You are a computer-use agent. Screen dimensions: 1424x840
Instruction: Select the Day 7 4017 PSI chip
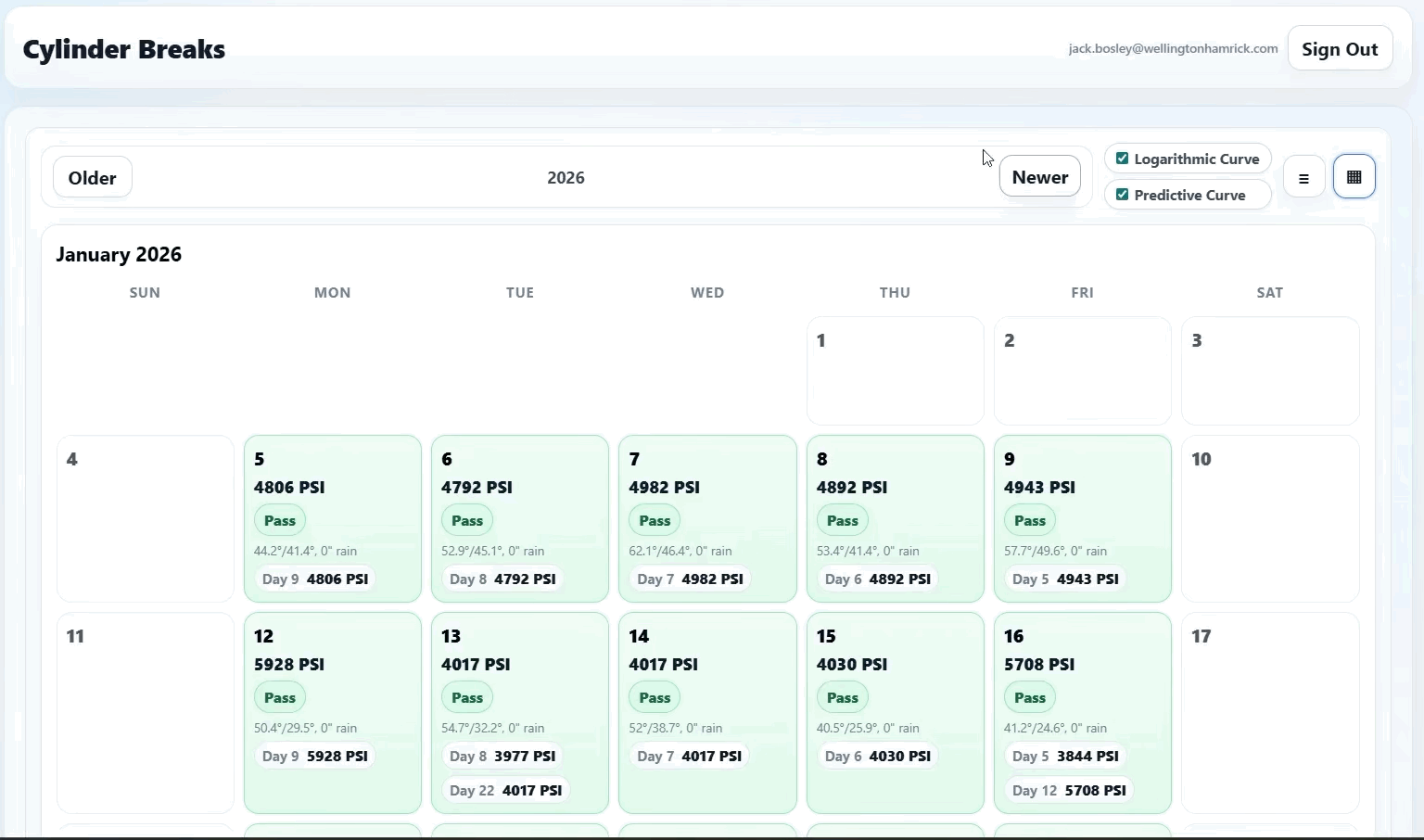690,756
